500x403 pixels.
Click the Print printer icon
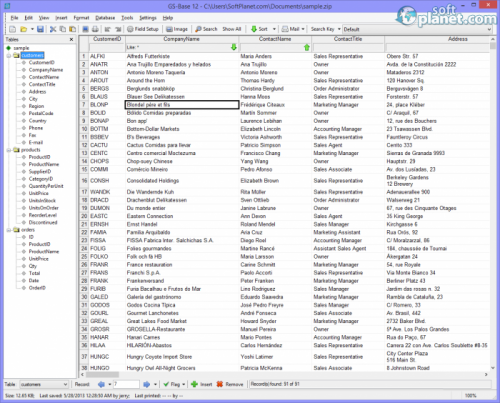pos(95,29)
